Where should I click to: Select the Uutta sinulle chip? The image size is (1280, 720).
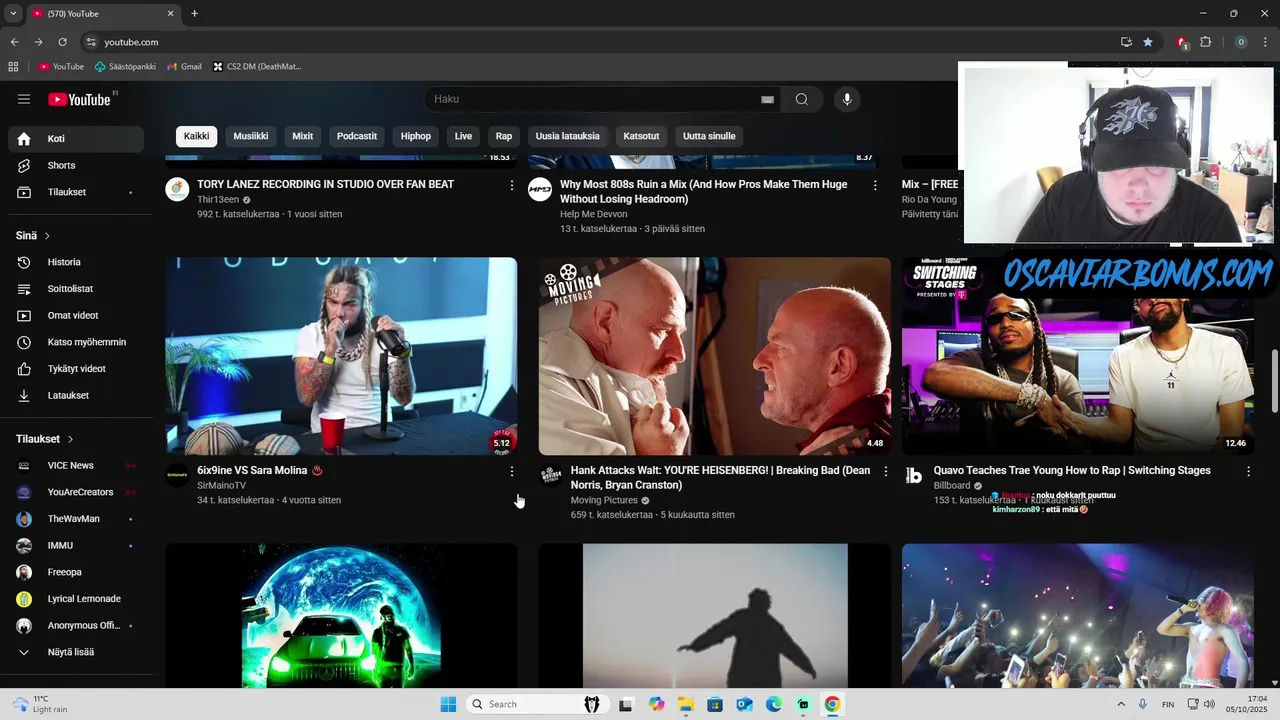[x=709, y=136]
